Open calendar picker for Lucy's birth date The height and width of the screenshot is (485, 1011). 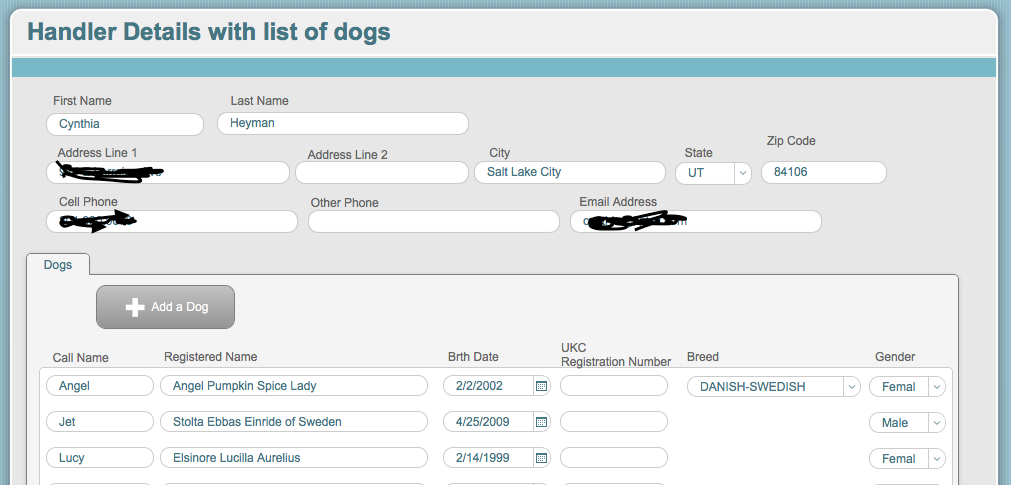tap(542, 458)
